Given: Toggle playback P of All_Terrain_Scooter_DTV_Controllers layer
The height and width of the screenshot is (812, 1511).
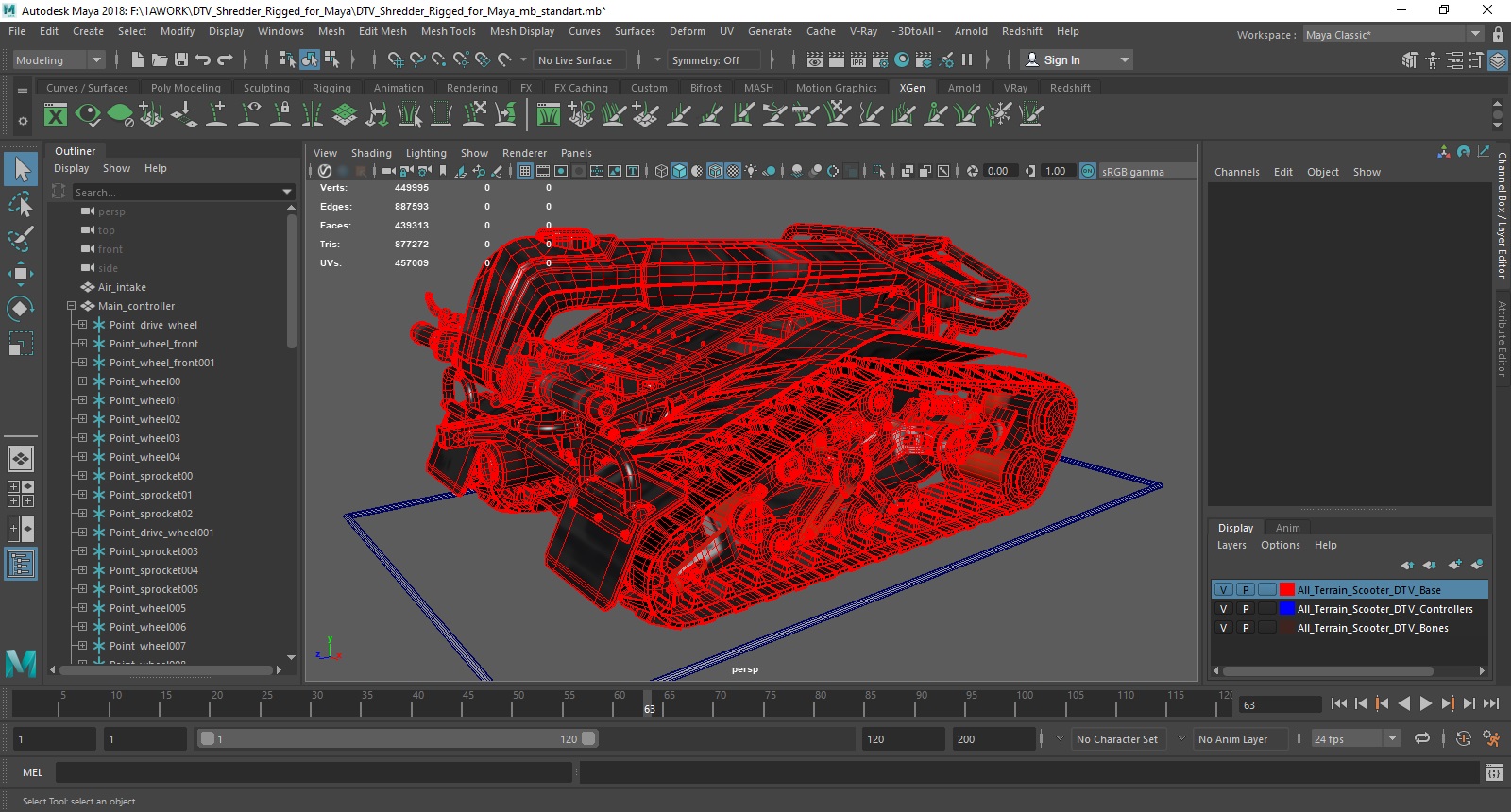Looking at the screenshot, I should (x=1246, y=609).
